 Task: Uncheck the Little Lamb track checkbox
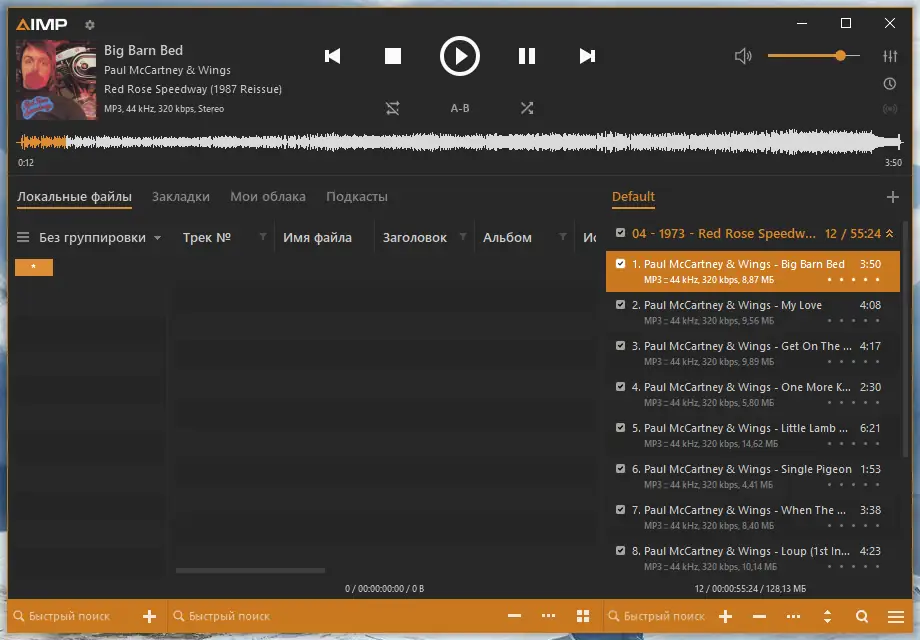click(620, 428)
